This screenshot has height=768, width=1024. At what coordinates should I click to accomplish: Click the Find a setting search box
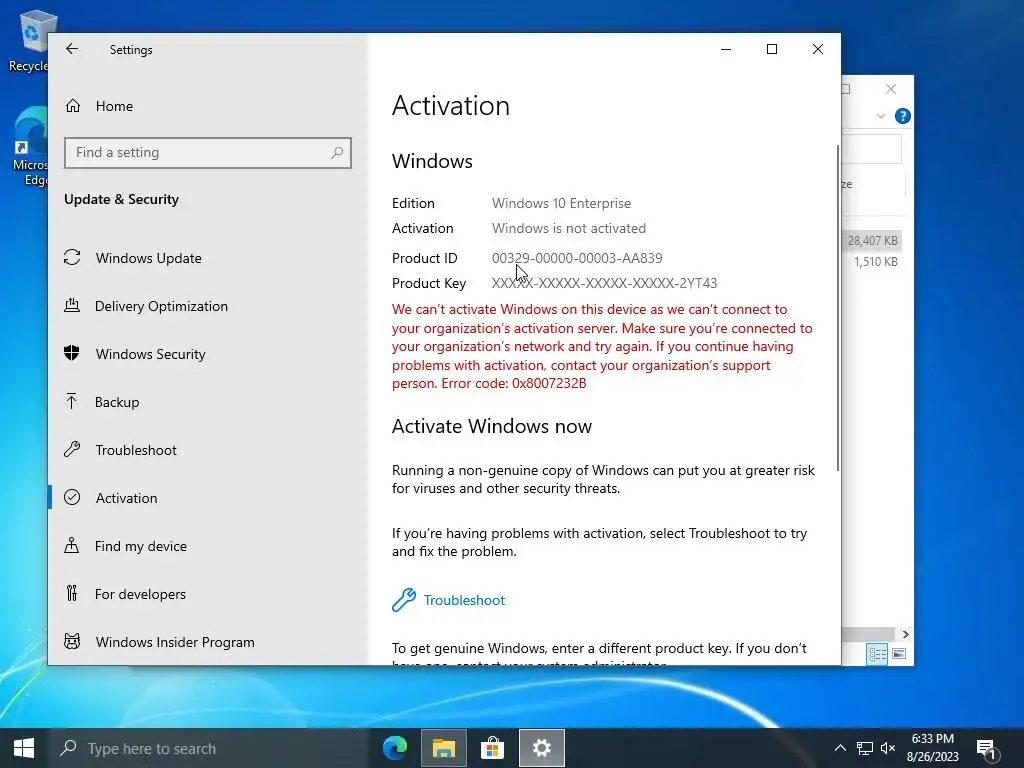coord(208,152)
